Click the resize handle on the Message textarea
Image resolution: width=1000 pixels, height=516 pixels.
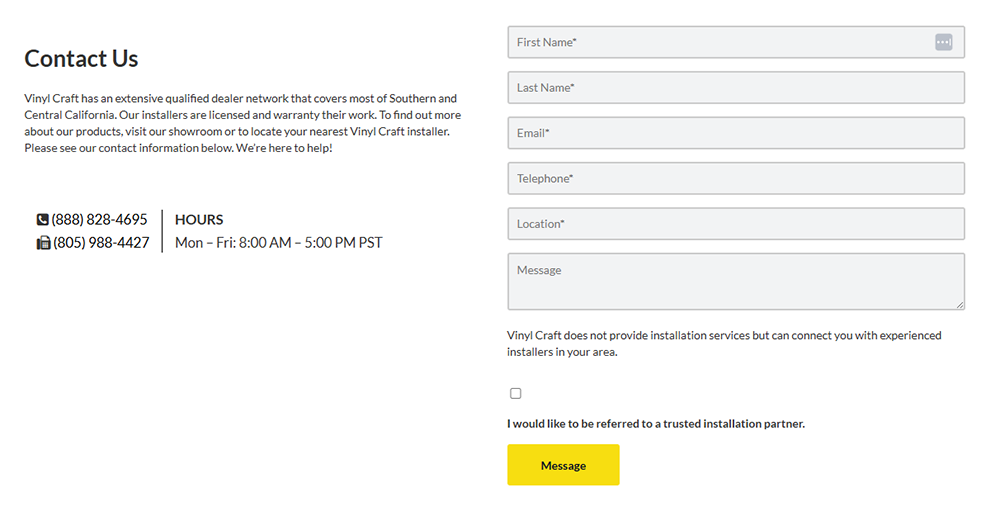click(960, 305)
